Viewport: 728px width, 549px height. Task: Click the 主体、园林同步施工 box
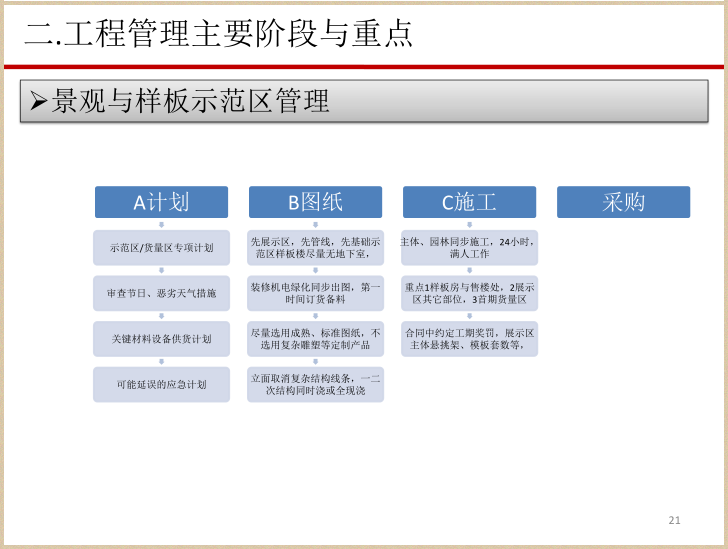469,247
